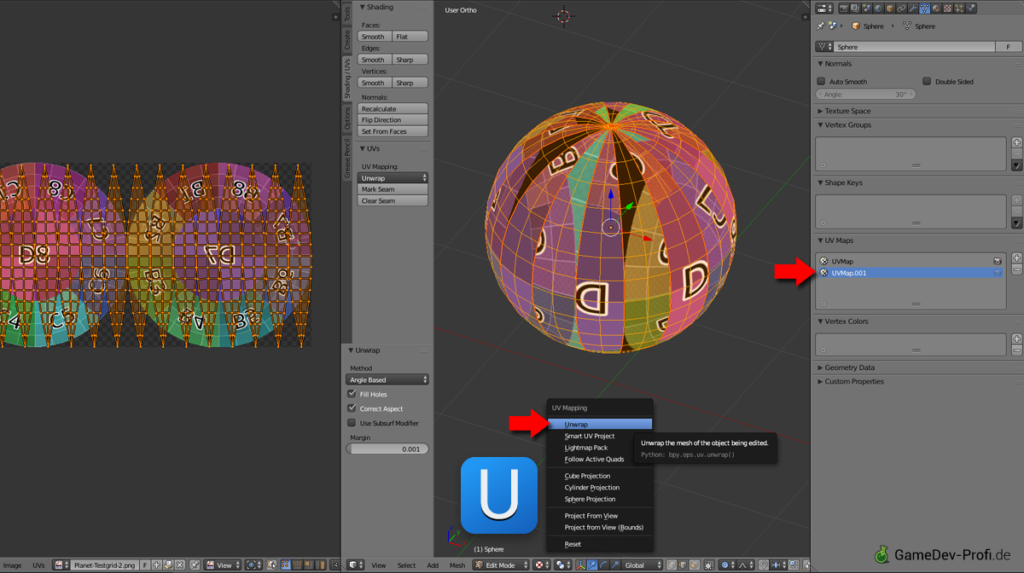Screen dimensions: 1024x573
Task: Click the Mark Seam button
Action: click(x=392, y=189)
